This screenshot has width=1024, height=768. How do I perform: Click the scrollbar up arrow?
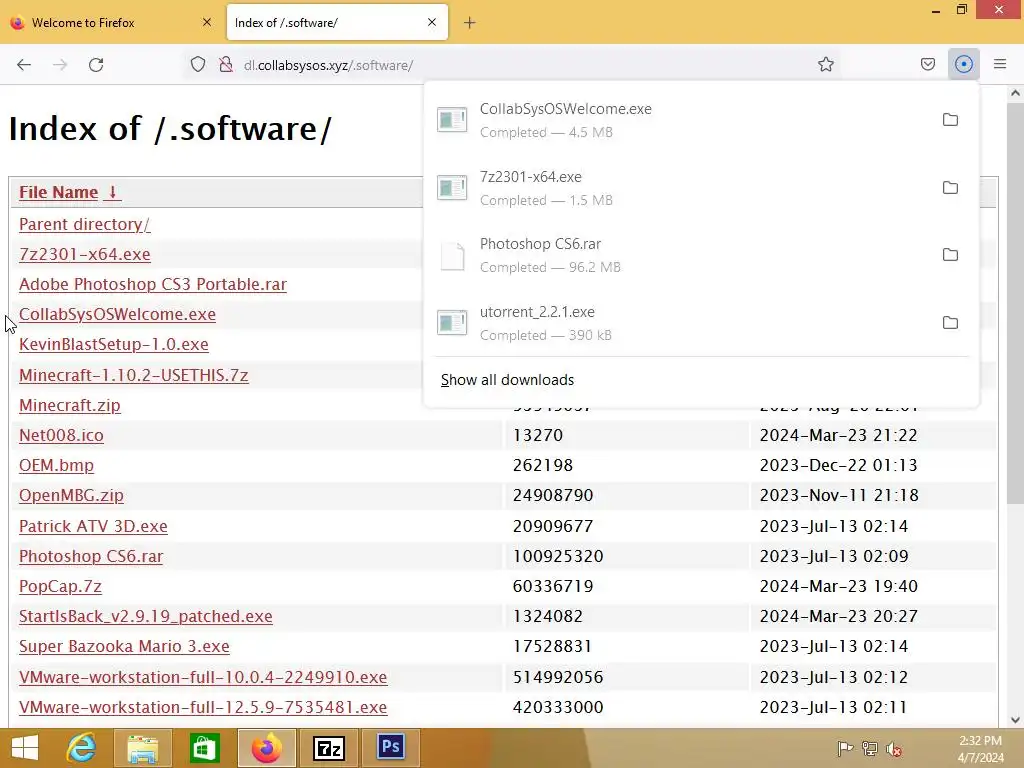[1015, 93]
